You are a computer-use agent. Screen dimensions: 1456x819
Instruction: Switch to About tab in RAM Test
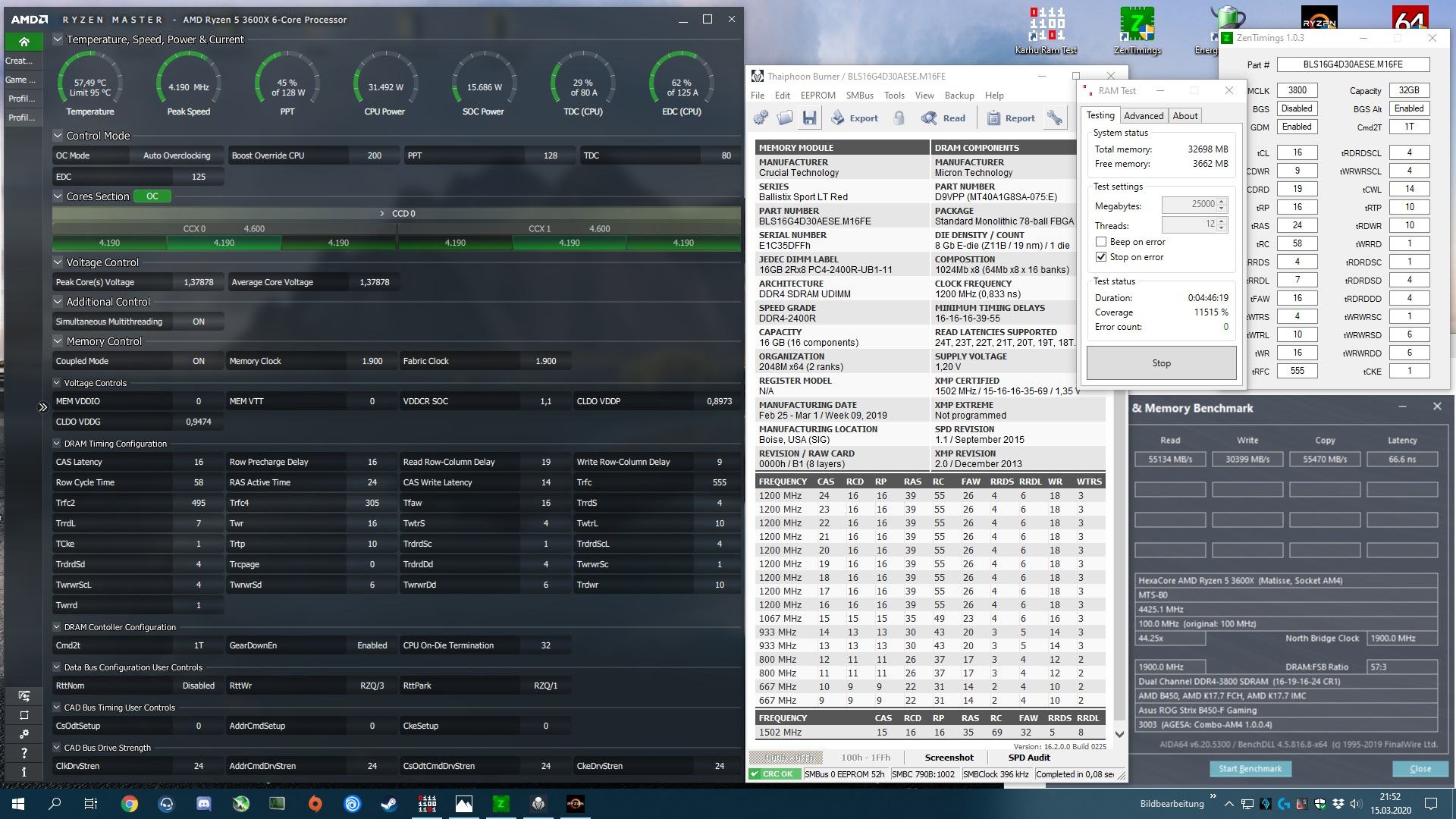point(1185,116)
